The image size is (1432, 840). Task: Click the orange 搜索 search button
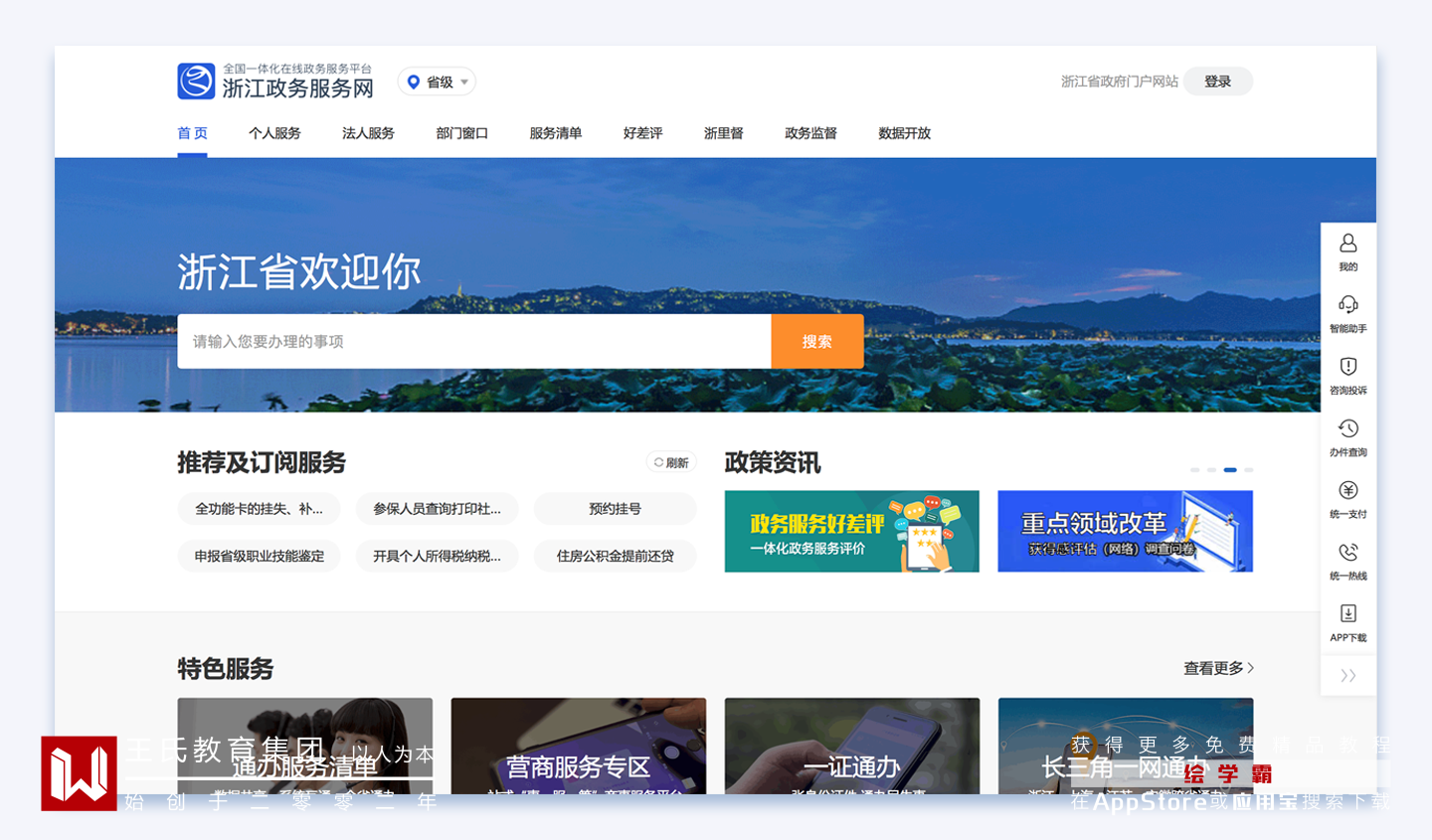(x=817, y=342)
